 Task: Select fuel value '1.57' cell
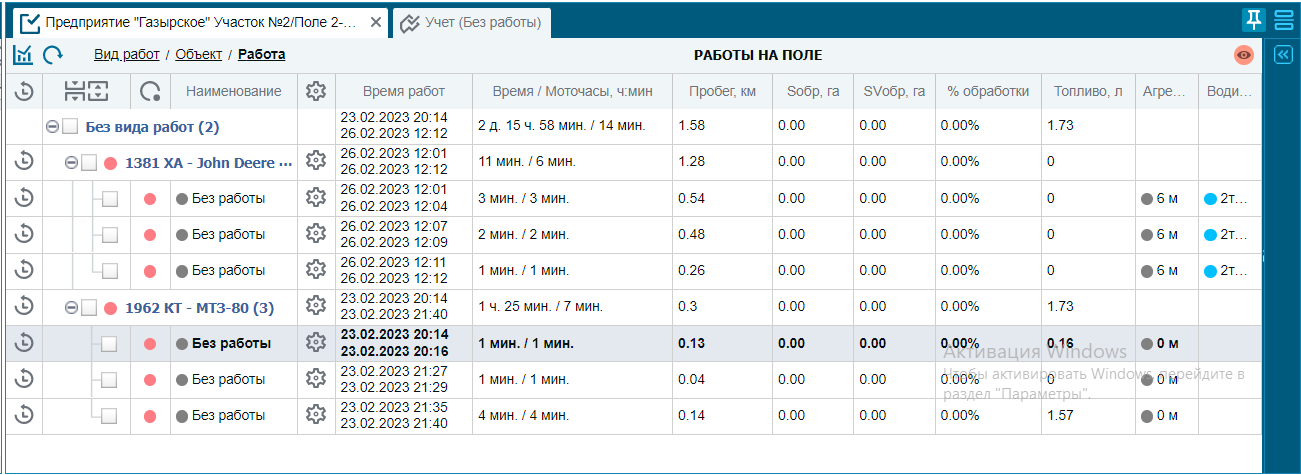(x=1088, y=415)
